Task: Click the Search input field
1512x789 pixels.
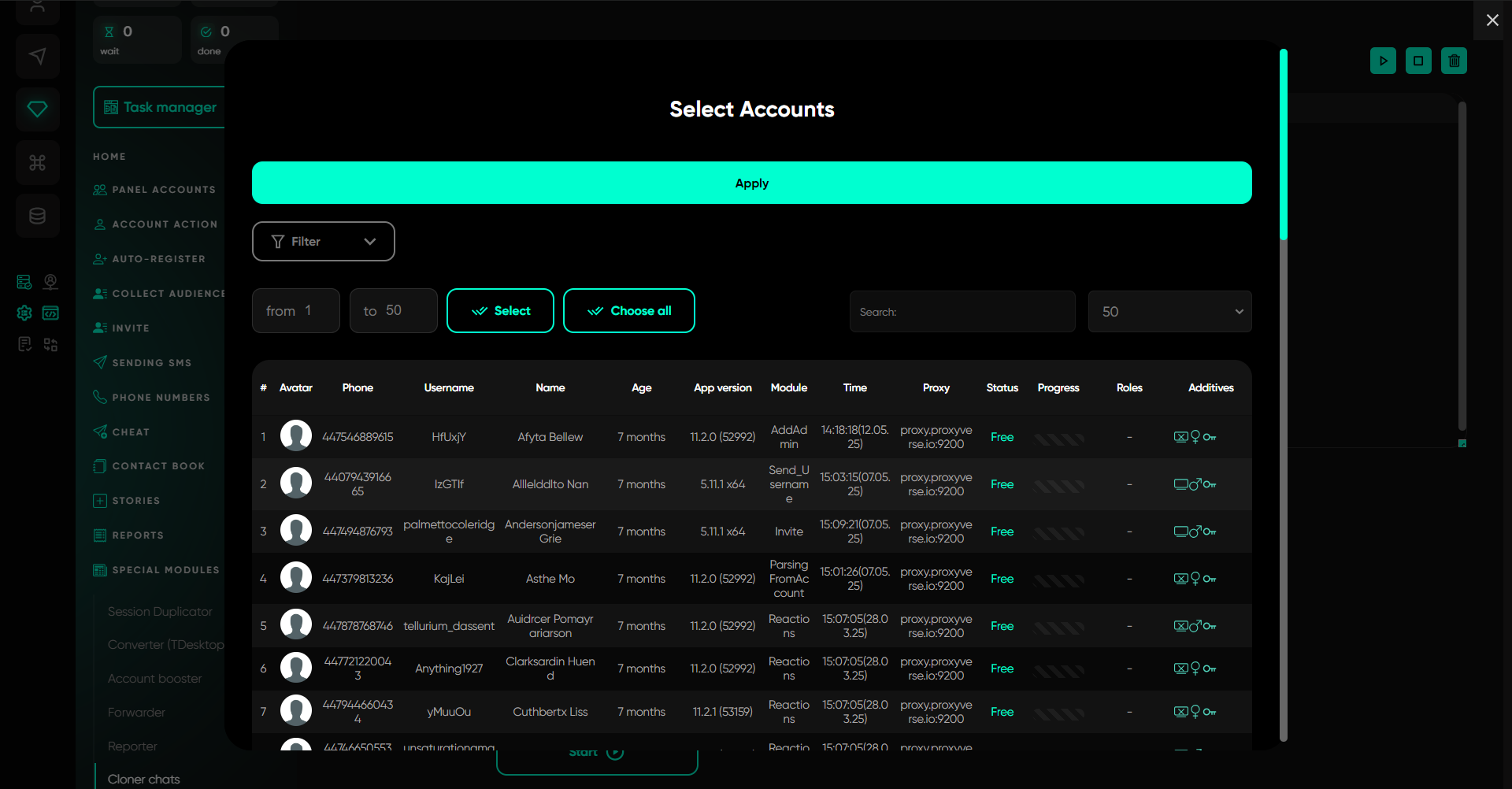Action: point(962,312)
